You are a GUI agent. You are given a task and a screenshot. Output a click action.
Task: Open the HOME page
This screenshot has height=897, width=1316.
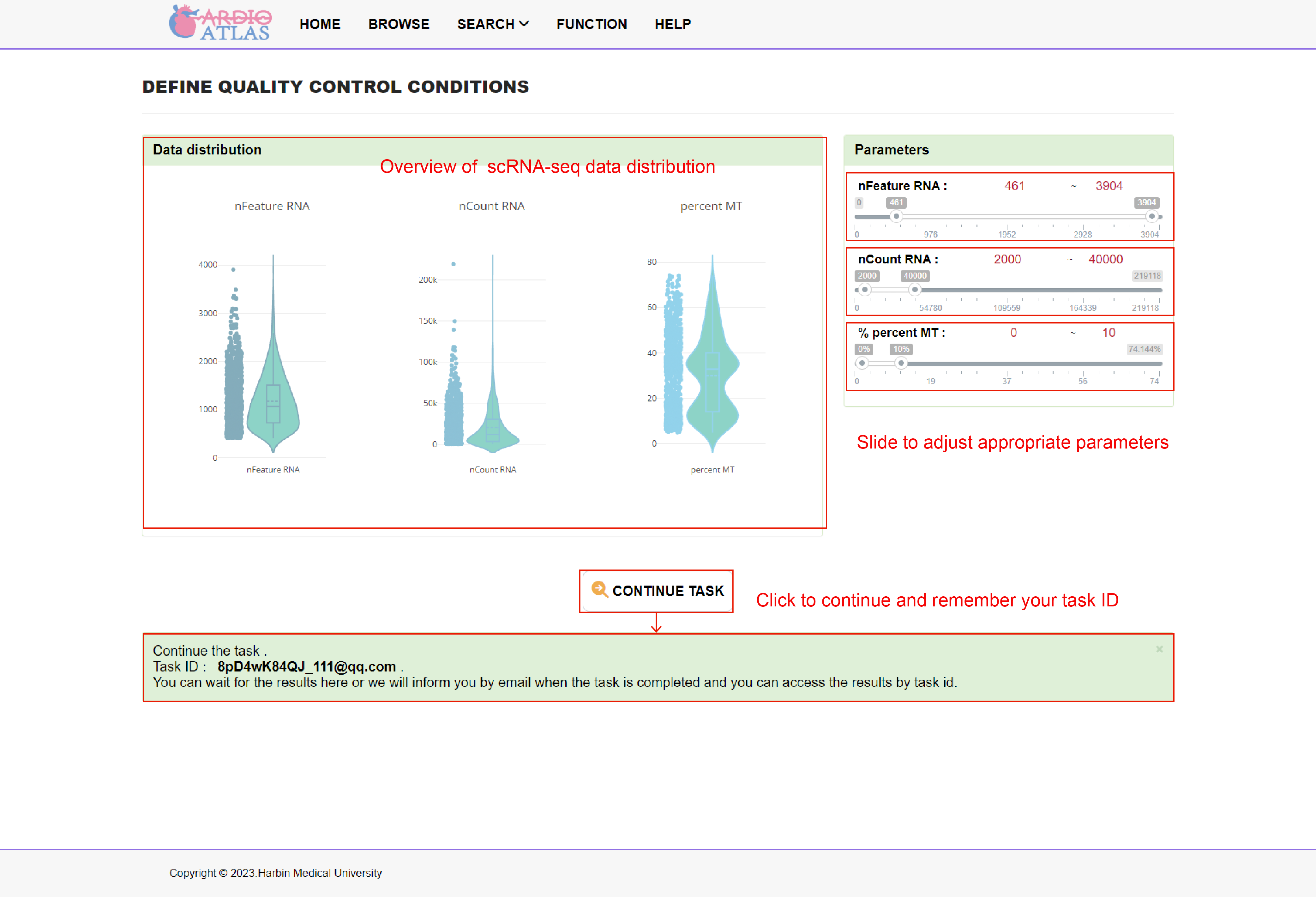click(320, 24)
